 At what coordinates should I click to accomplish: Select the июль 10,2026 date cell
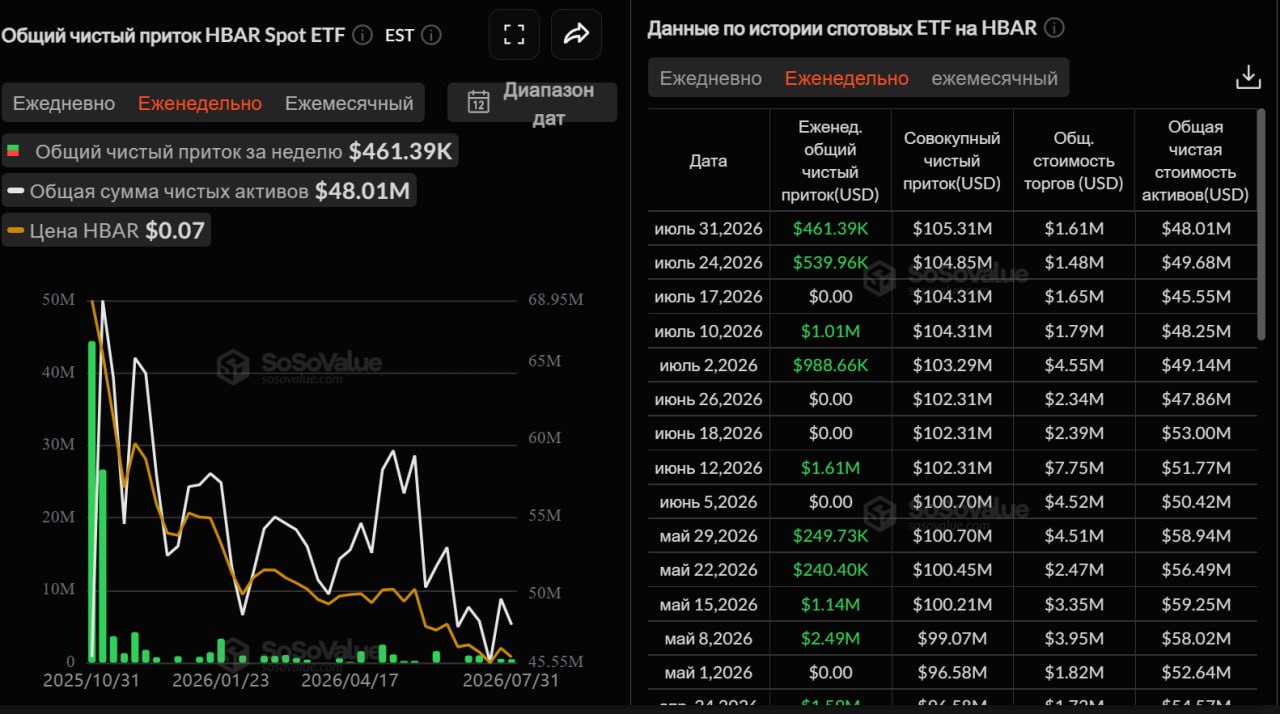tap(709, 331)
